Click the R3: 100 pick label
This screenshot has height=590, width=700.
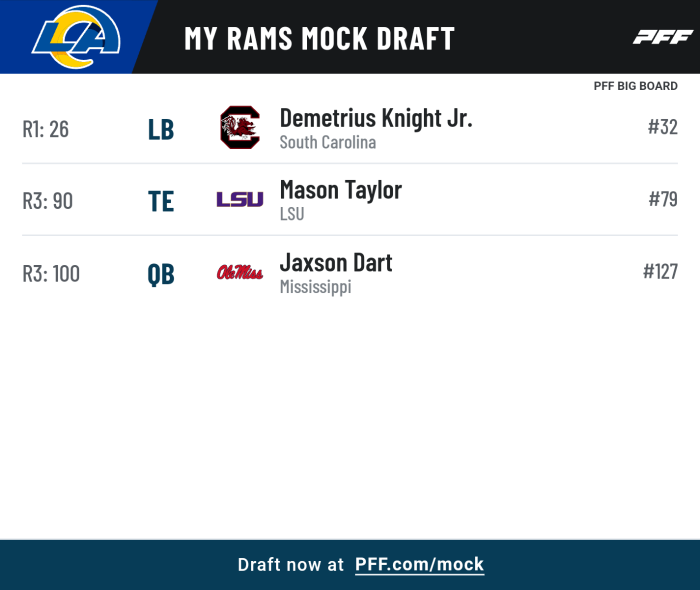pyautogui.click(x=51, y=274)
